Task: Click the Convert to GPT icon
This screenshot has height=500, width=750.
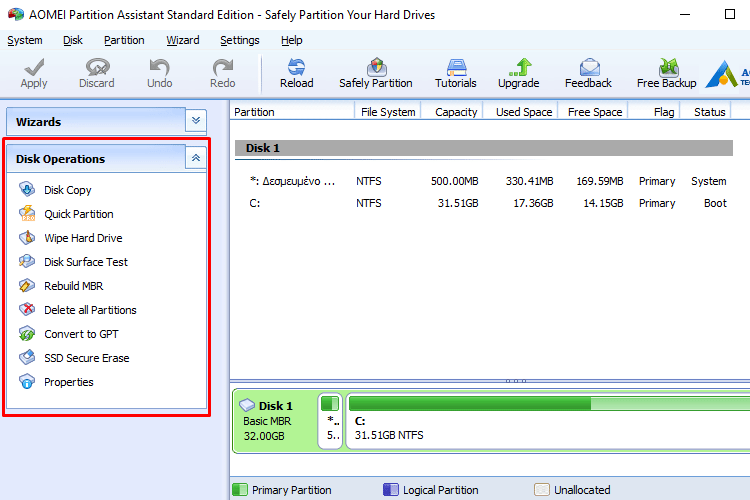Action: point(27,333)
